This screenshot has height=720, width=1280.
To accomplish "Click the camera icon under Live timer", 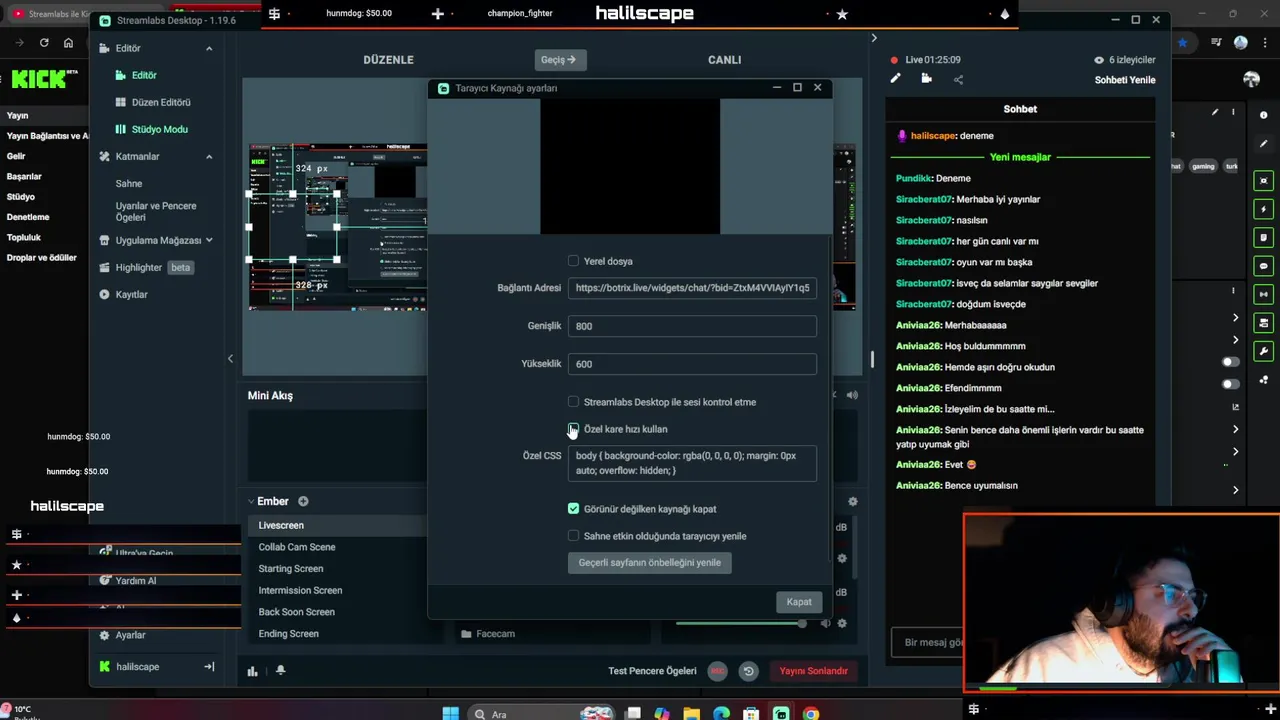I will coord(927,79).
